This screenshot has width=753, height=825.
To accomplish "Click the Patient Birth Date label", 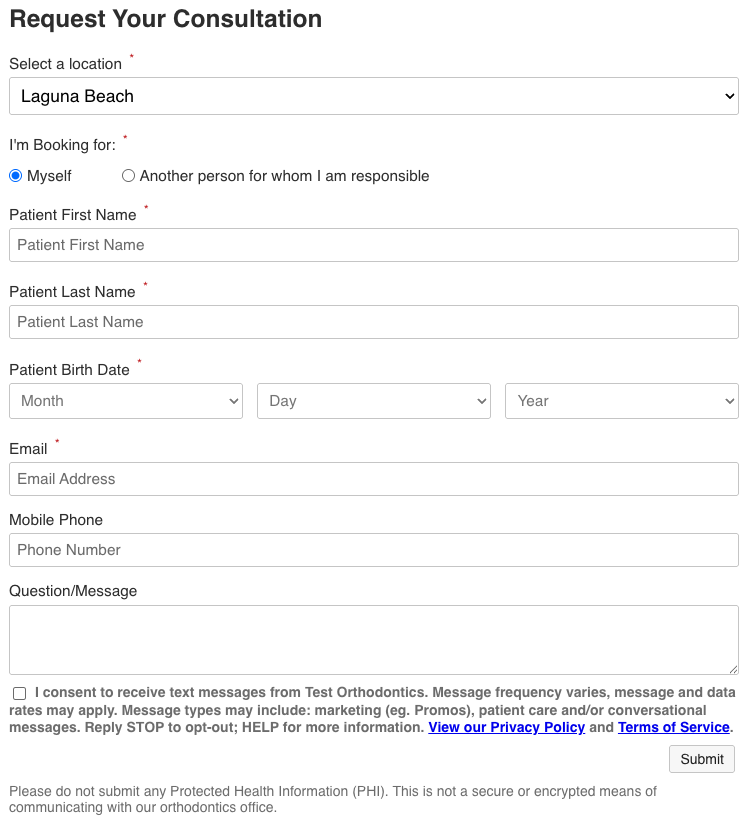I will click(69, 370).
